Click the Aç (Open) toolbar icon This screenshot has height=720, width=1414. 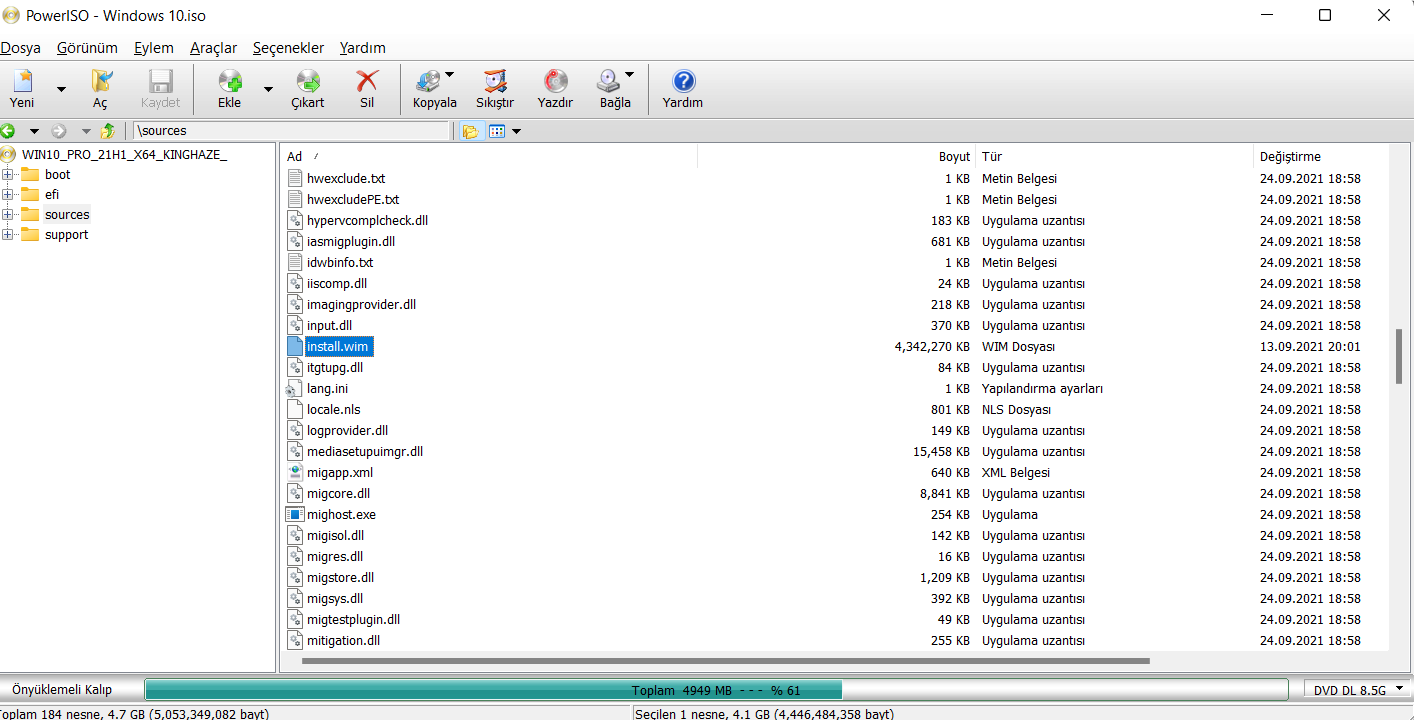pos(100,82)
